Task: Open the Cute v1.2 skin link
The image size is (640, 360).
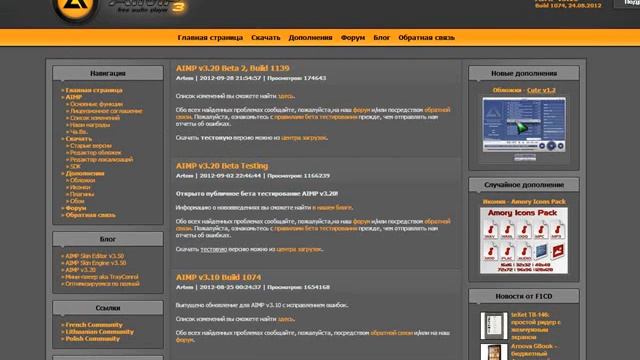Action: [541, 90]
